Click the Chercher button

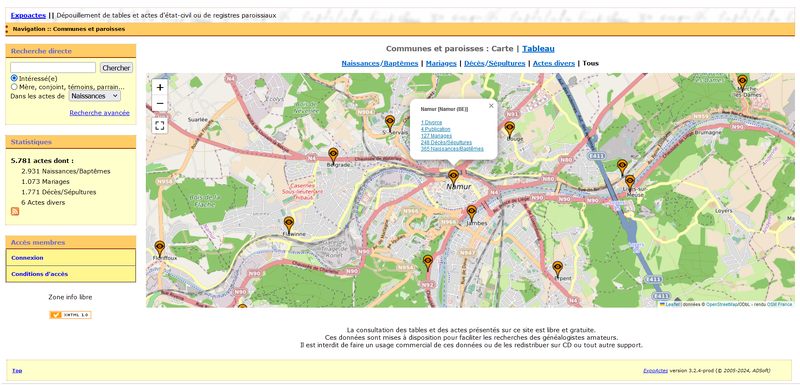click(116, 67)
